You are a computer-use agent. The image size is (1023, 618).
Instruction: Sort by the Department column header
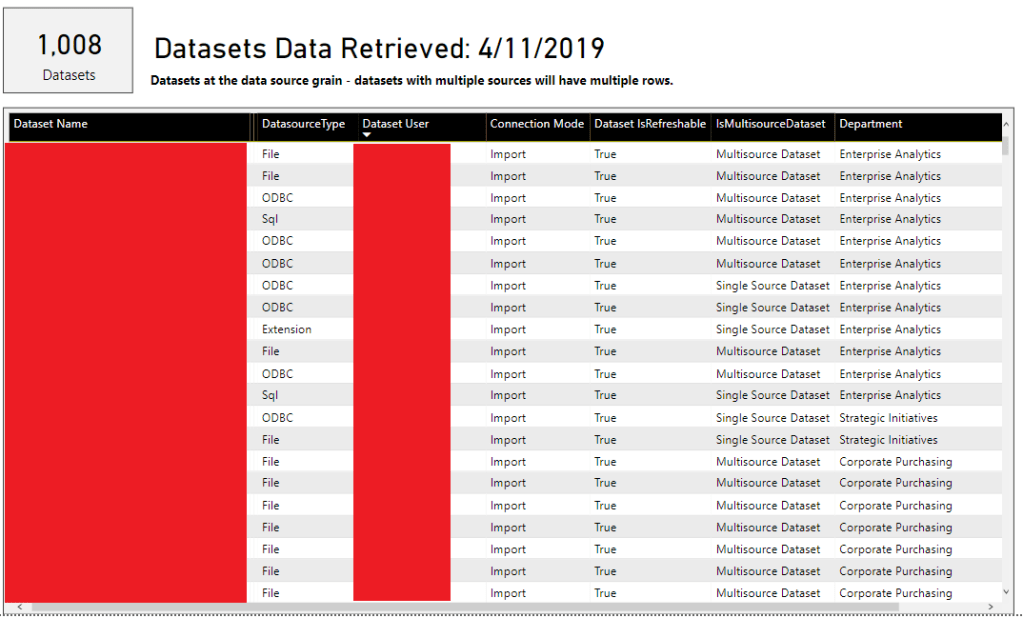[869, 124]
